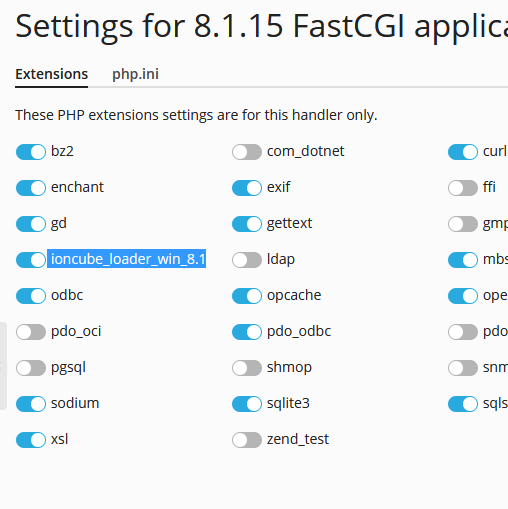Enable the ldap extension
The height and width of the screenshot is (509, 508).
247,260
